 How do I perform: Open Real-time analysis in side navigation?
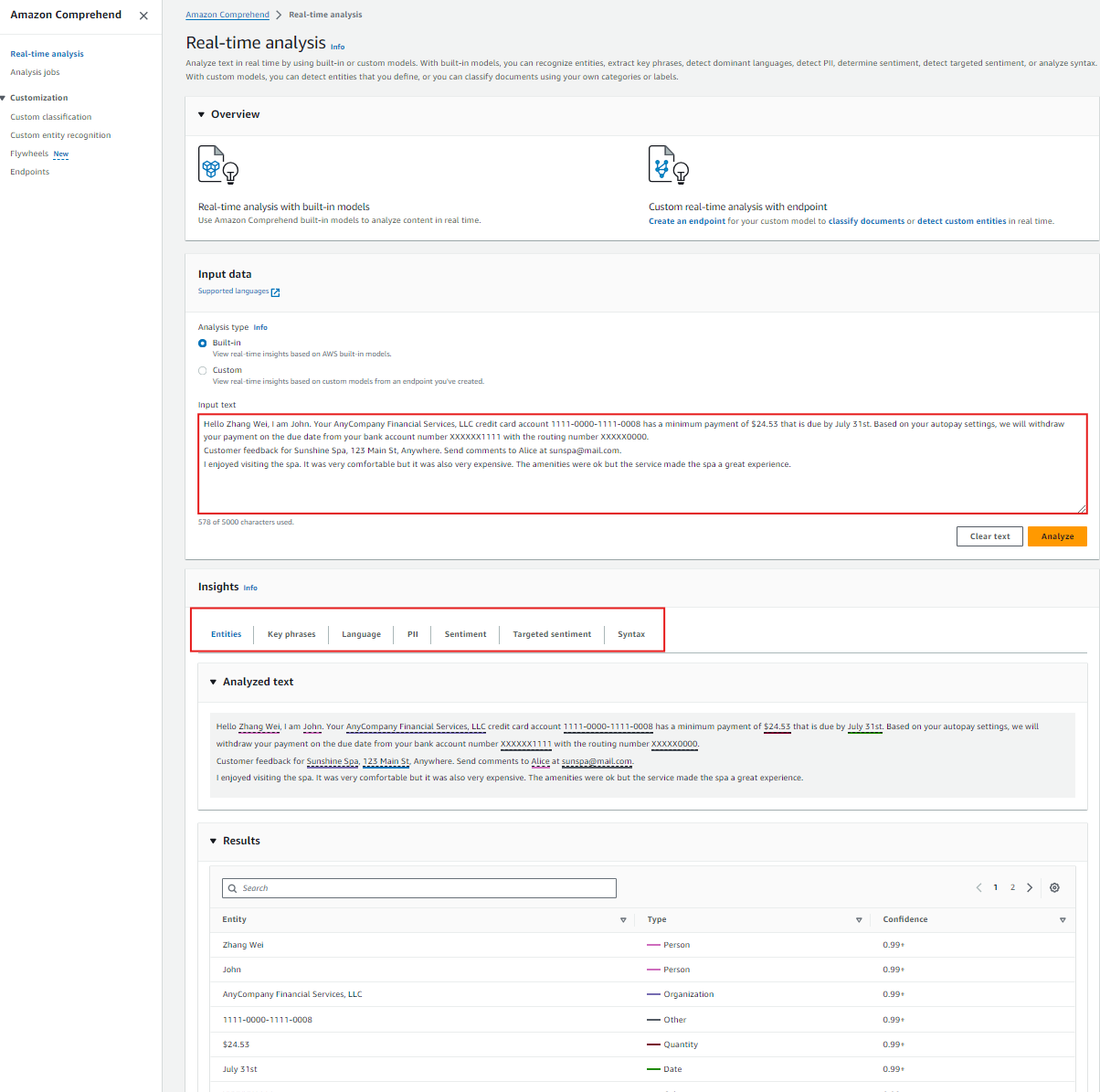47,54
